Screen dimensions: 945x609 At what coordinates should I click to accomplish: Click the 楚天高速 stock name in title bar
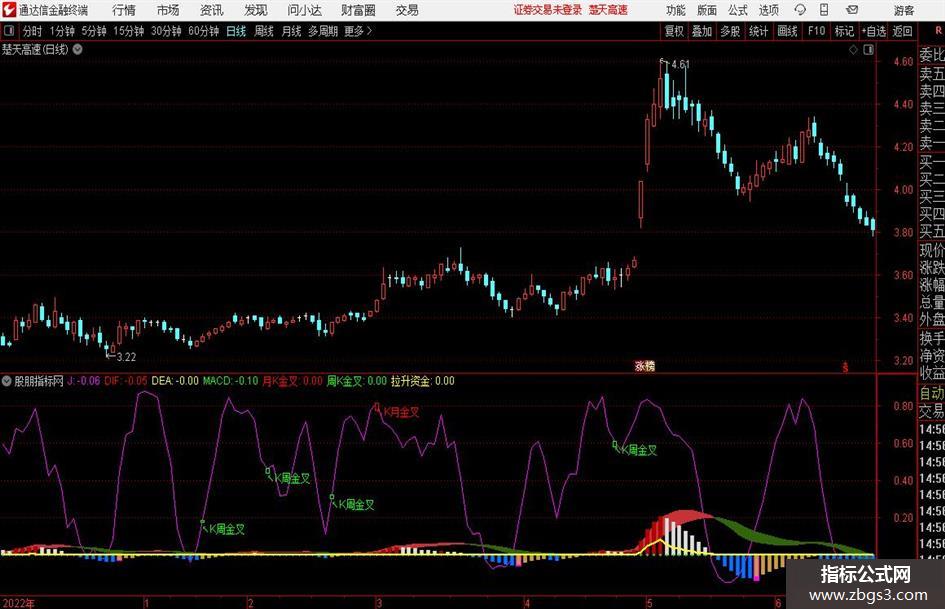(608, 10)
